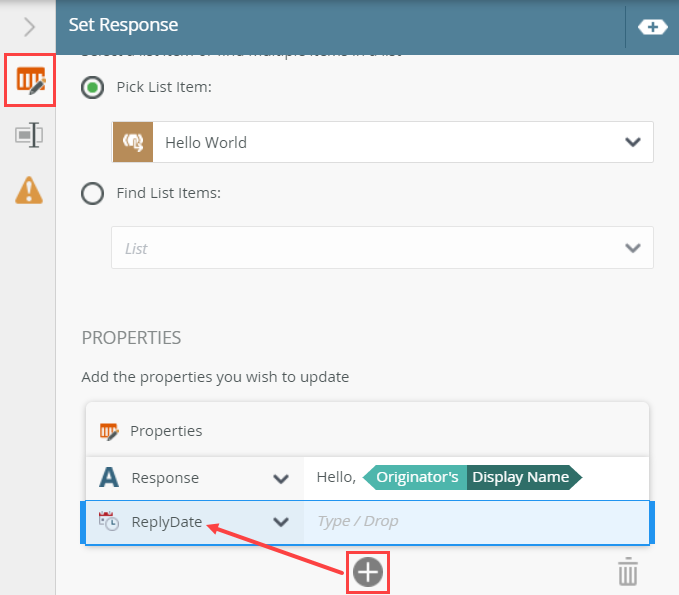Viewport: 679px width, 595px height.
Task: Click the ReplyDate calendar clock icon
Action: (x=109, y=521)
